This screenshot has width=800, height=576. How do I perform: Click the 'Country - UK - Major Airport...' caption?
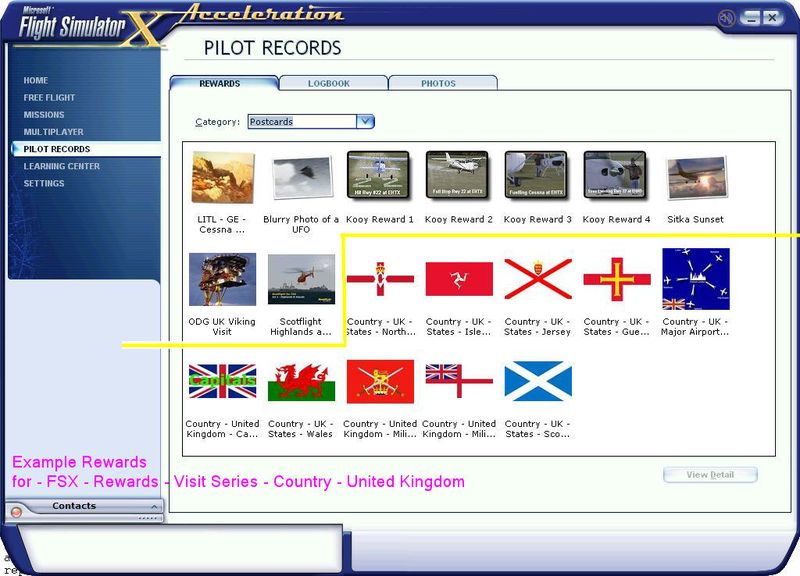click(695, 327)
